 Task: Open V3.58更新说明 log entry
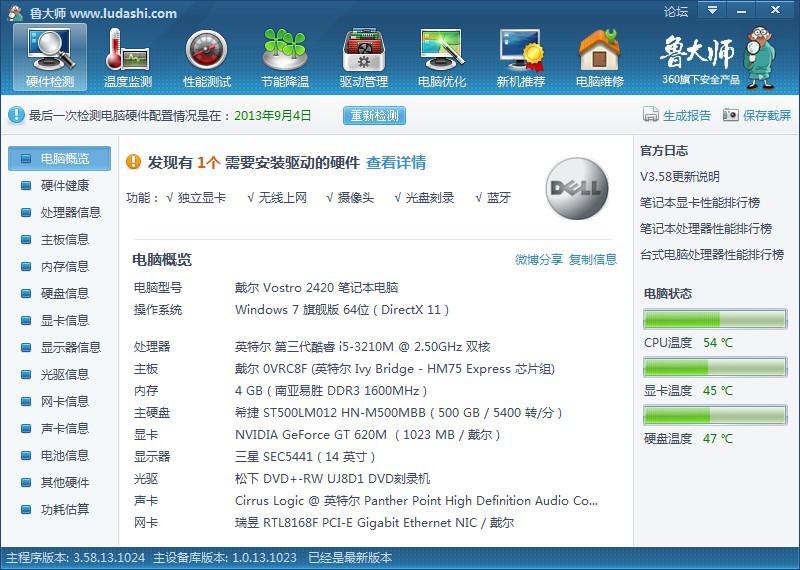point(680,177)
